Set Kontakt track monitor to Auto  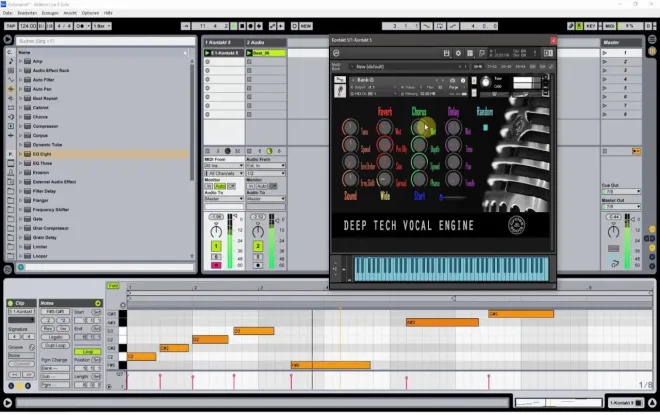[x=220, y=186]
